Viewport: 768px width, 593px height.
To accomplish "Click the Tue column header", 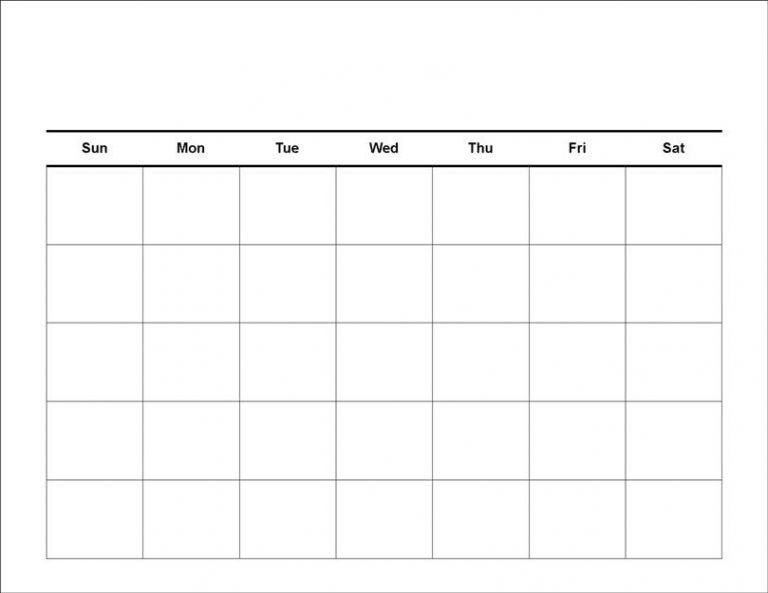I will pyautogui.click(x=287, y=148).
